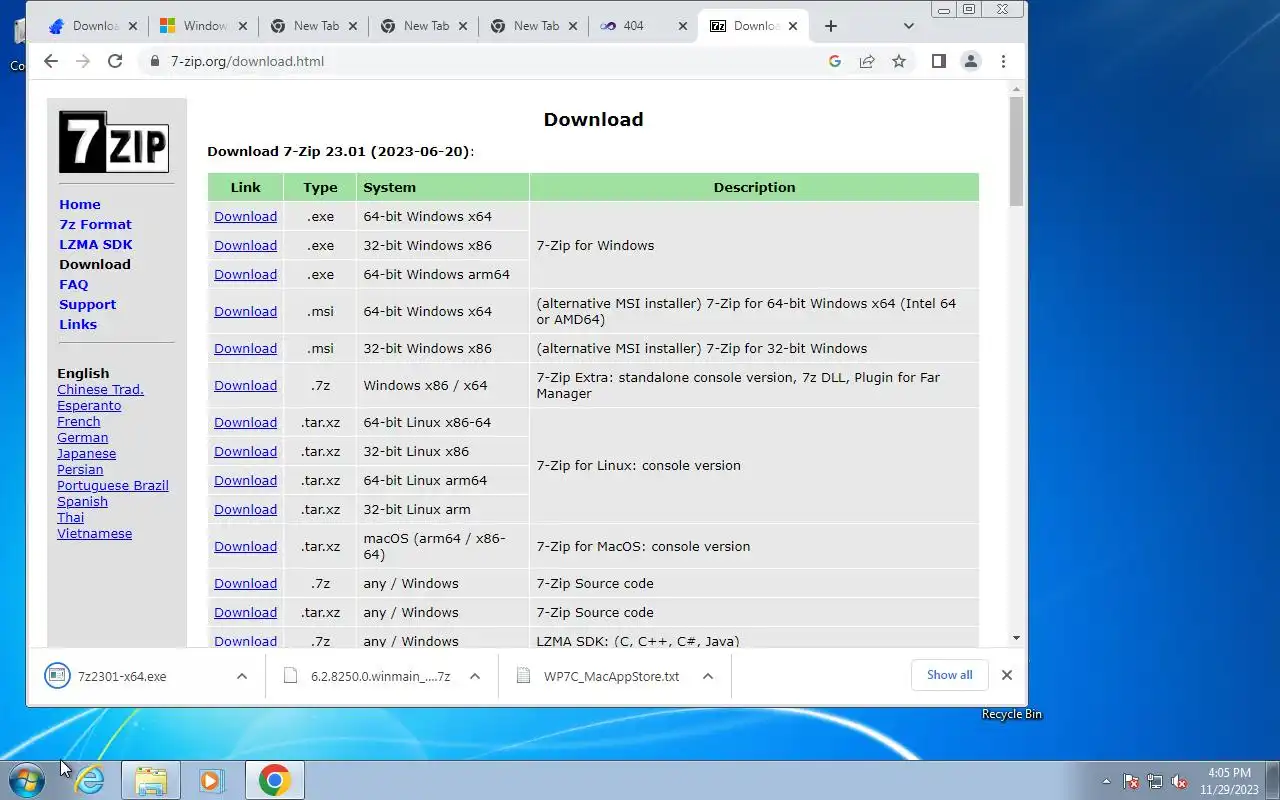Image resolution: width=1280 pixels, height=800 pixels.
Task: Download 64-bit Linux x86-64 tar.xz
Action: coord(245,422)
